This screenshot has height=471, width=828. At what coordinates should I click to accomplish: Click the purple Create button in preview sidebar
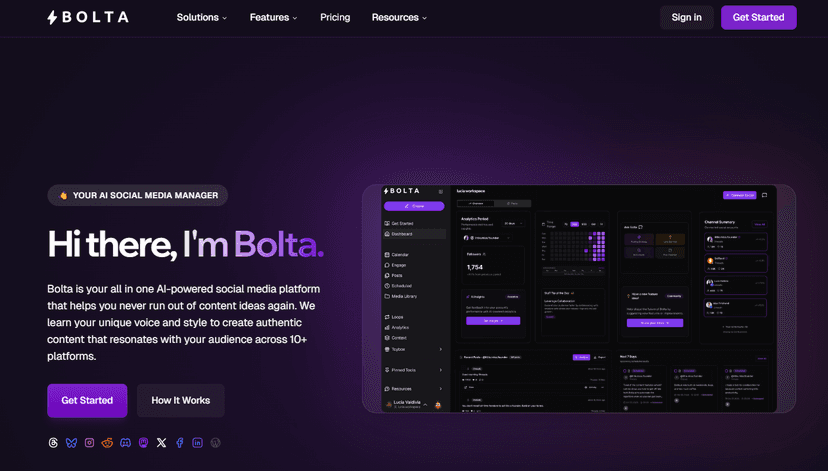coord(414,206)
